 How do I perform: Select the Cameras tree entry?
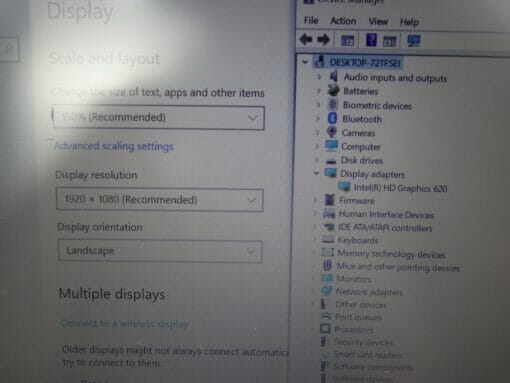click(x=358, y=133)
